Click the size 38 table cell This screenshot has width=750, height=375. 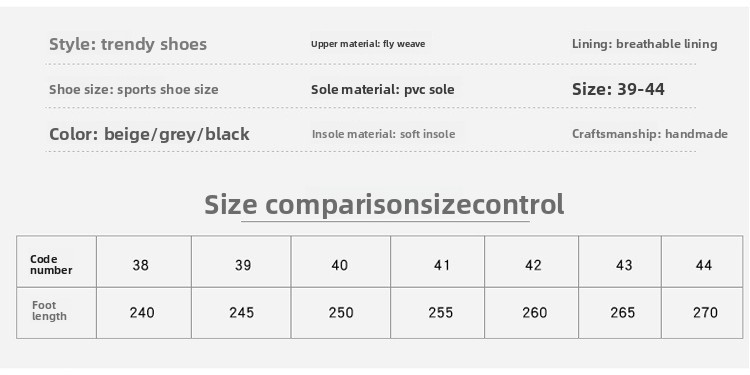[x=144, y=262]
